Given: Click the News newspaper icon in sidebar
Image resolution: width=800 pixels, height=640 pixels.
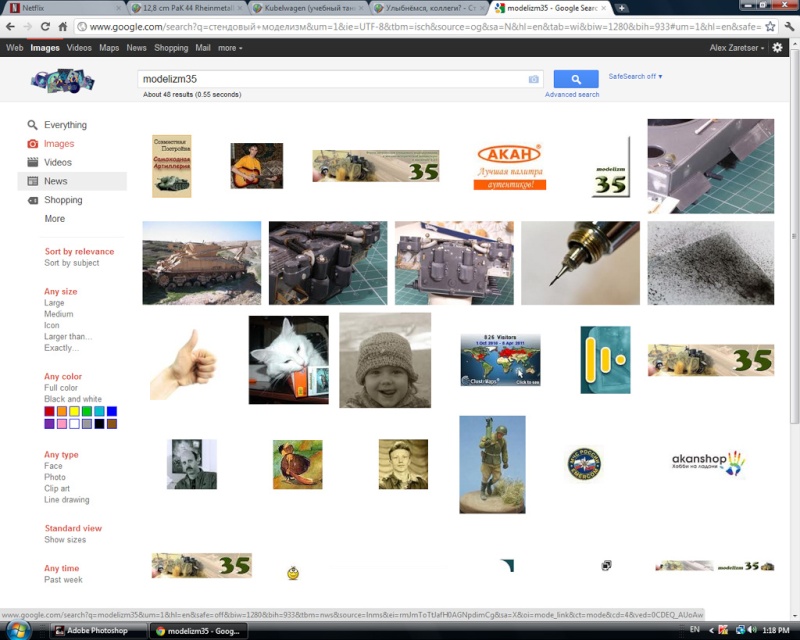Looking at the screenshot, I should [32, 181].
